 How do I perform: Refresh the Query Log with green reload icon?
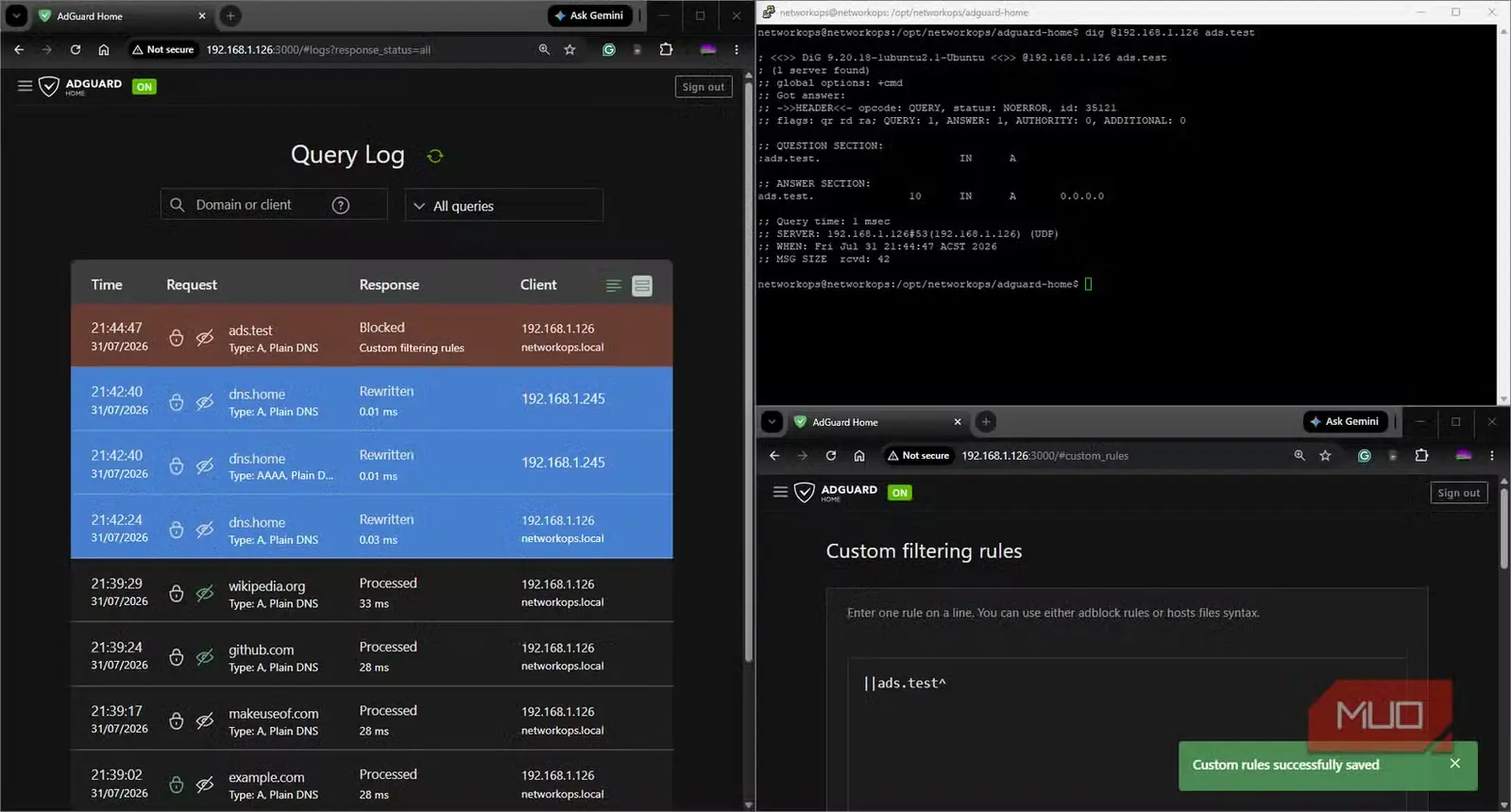tap(435, 156)
